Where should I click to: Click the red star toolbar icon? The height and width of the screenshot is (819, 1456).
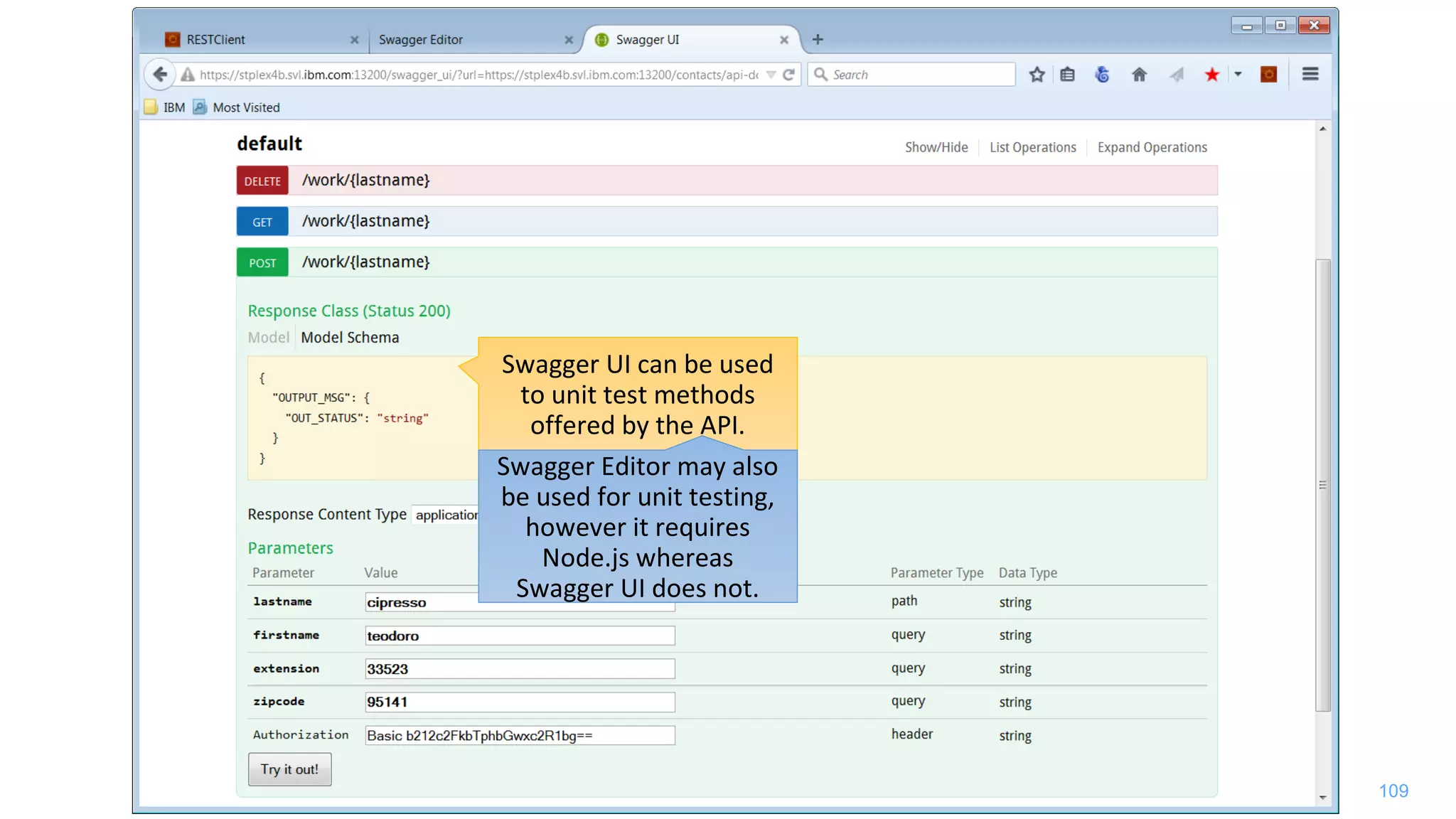(1212, 74)
